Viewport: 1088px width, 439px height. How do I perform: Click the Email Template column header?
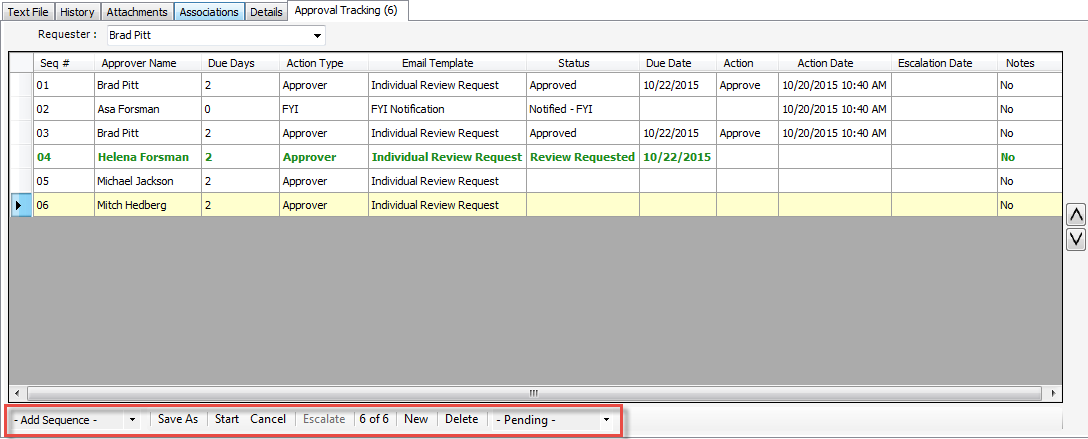tap(447, 63)
